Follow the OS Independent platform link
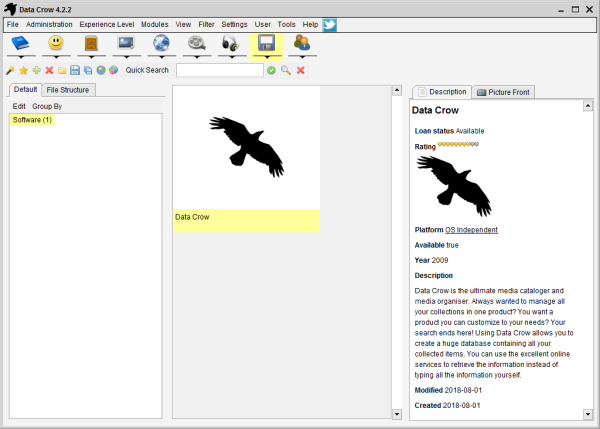This screenshot has height=429, width=600. (471, 230)
